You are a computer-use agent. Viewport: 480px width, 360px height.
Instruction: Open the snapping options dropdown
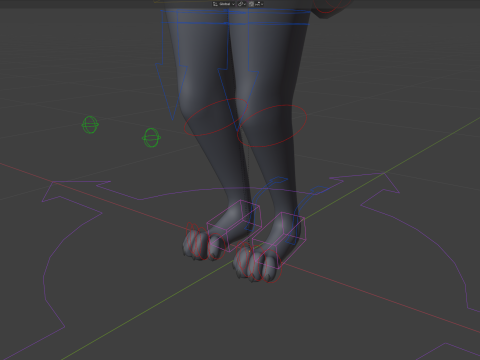click(259, 4)
